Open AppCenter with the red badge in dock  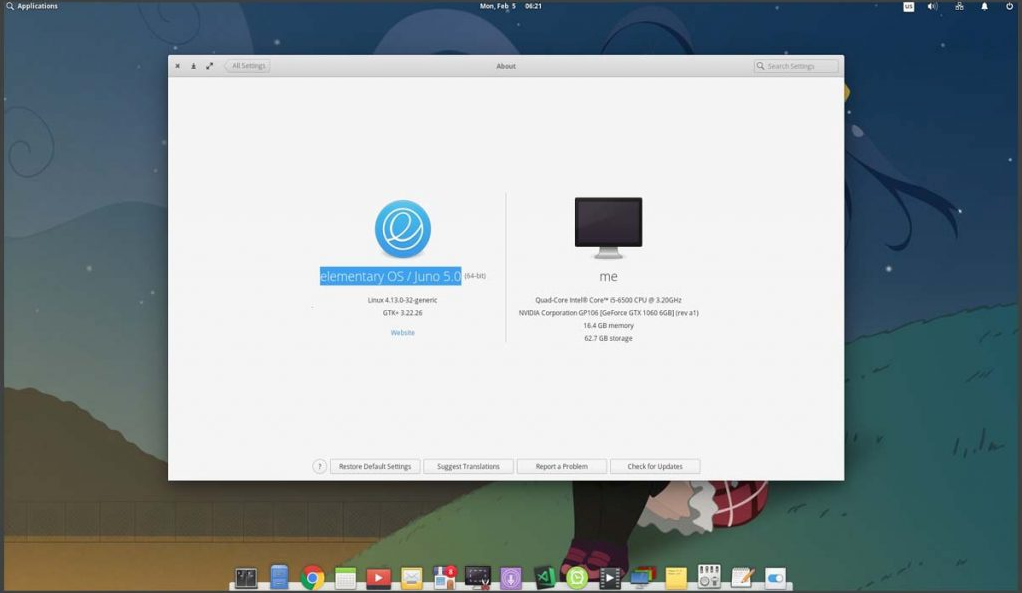coord(445,577)
